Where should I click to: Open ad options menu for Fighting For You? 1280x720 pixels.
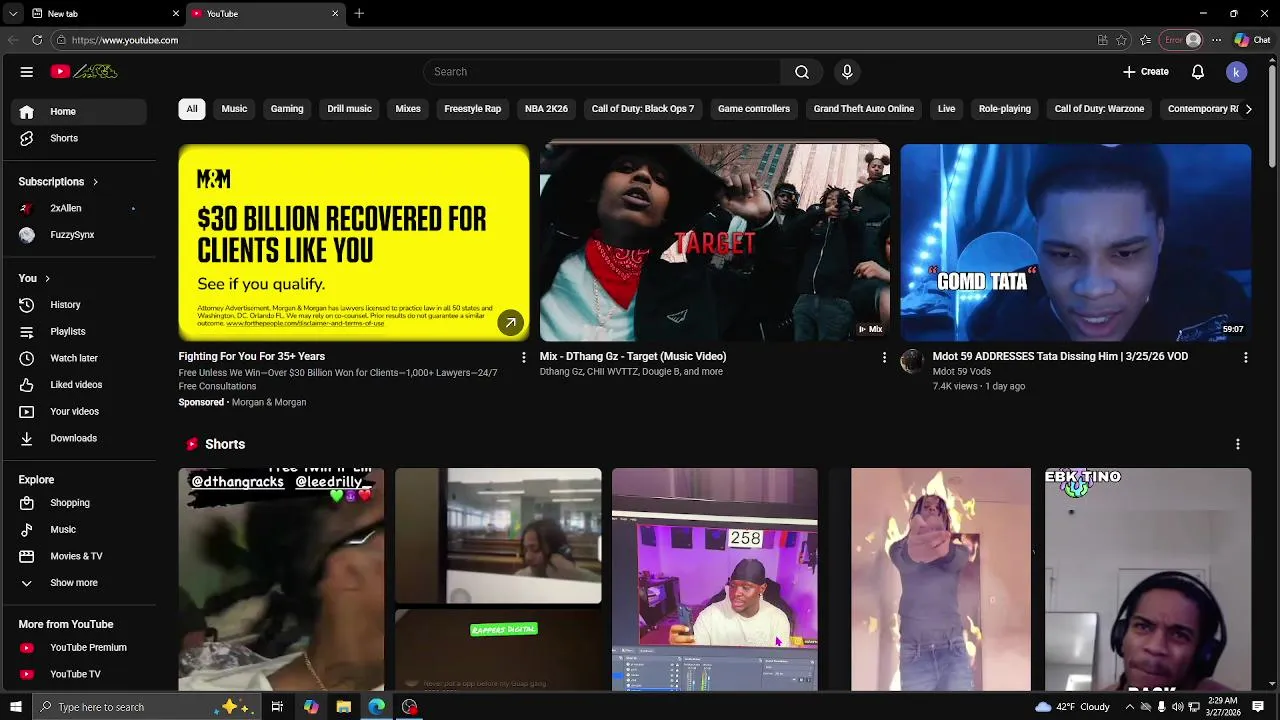pos(523,357)
